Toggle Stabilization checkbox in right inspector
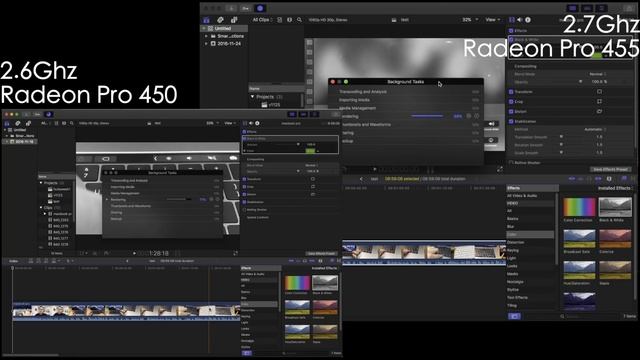The image size is (640, 360). pyautogui.click(x=511, y=122)
